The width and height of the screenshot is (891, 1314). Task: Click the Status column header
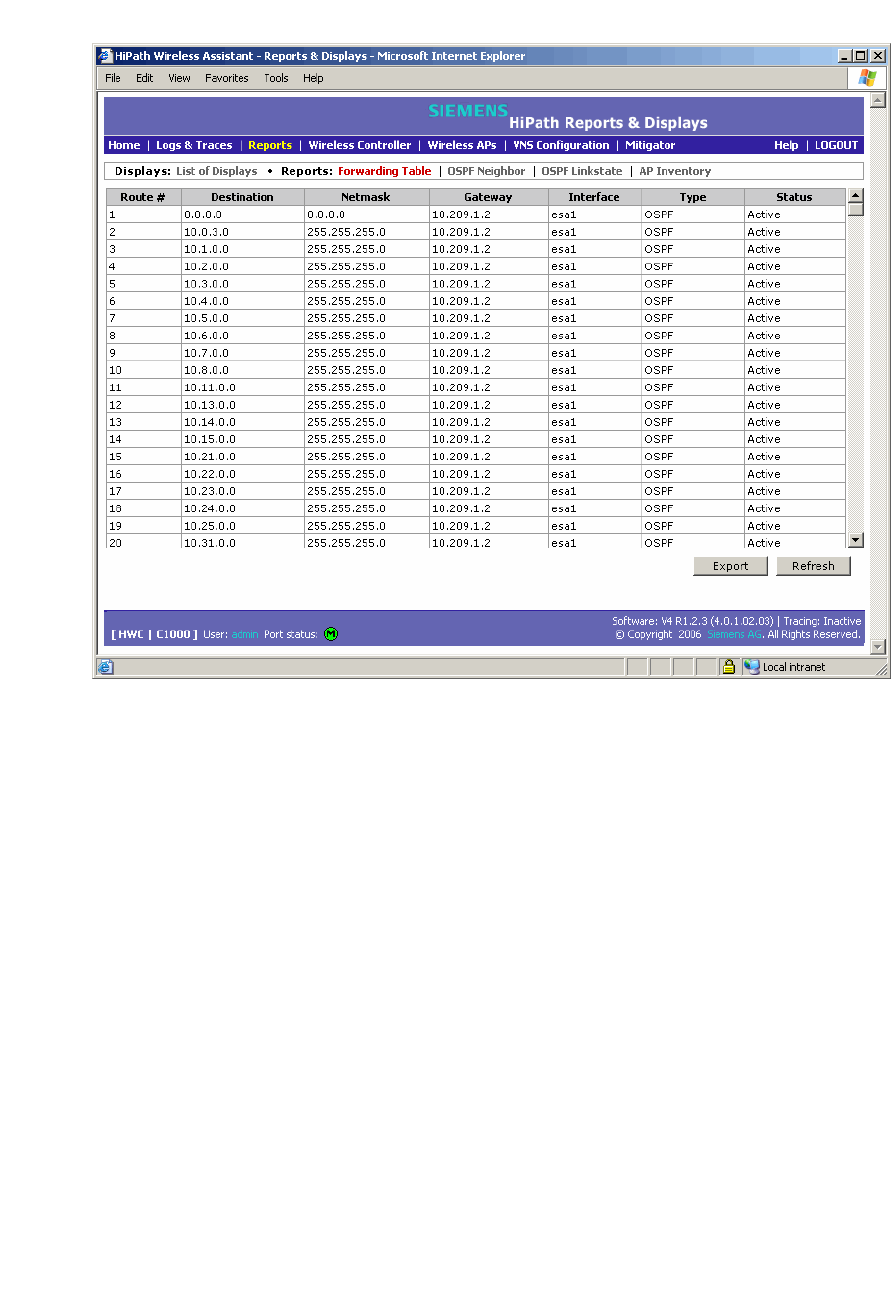click(x=795, y=197)
